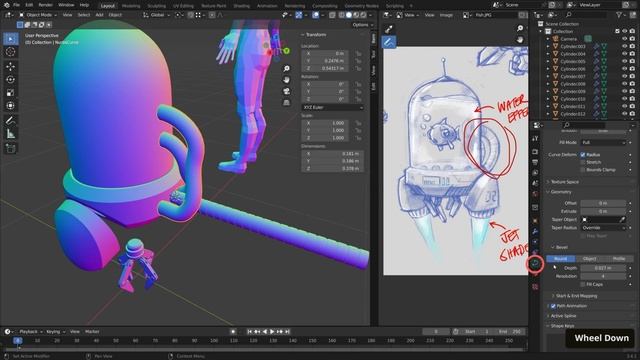Select the Transform tool
Screen dimensions: 640x360
coord(11,106)
